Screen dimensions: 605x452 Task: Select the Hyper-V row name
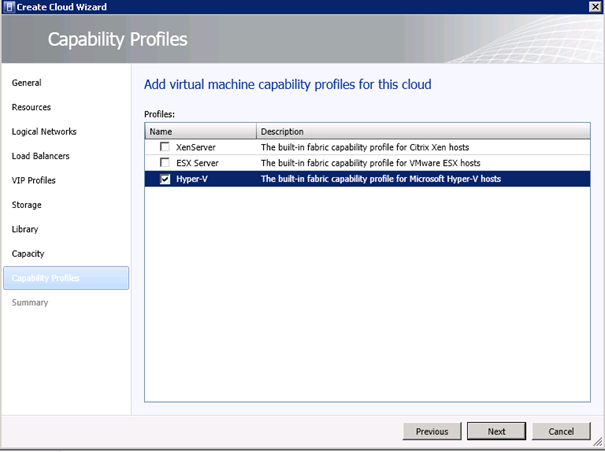(192, 179)
